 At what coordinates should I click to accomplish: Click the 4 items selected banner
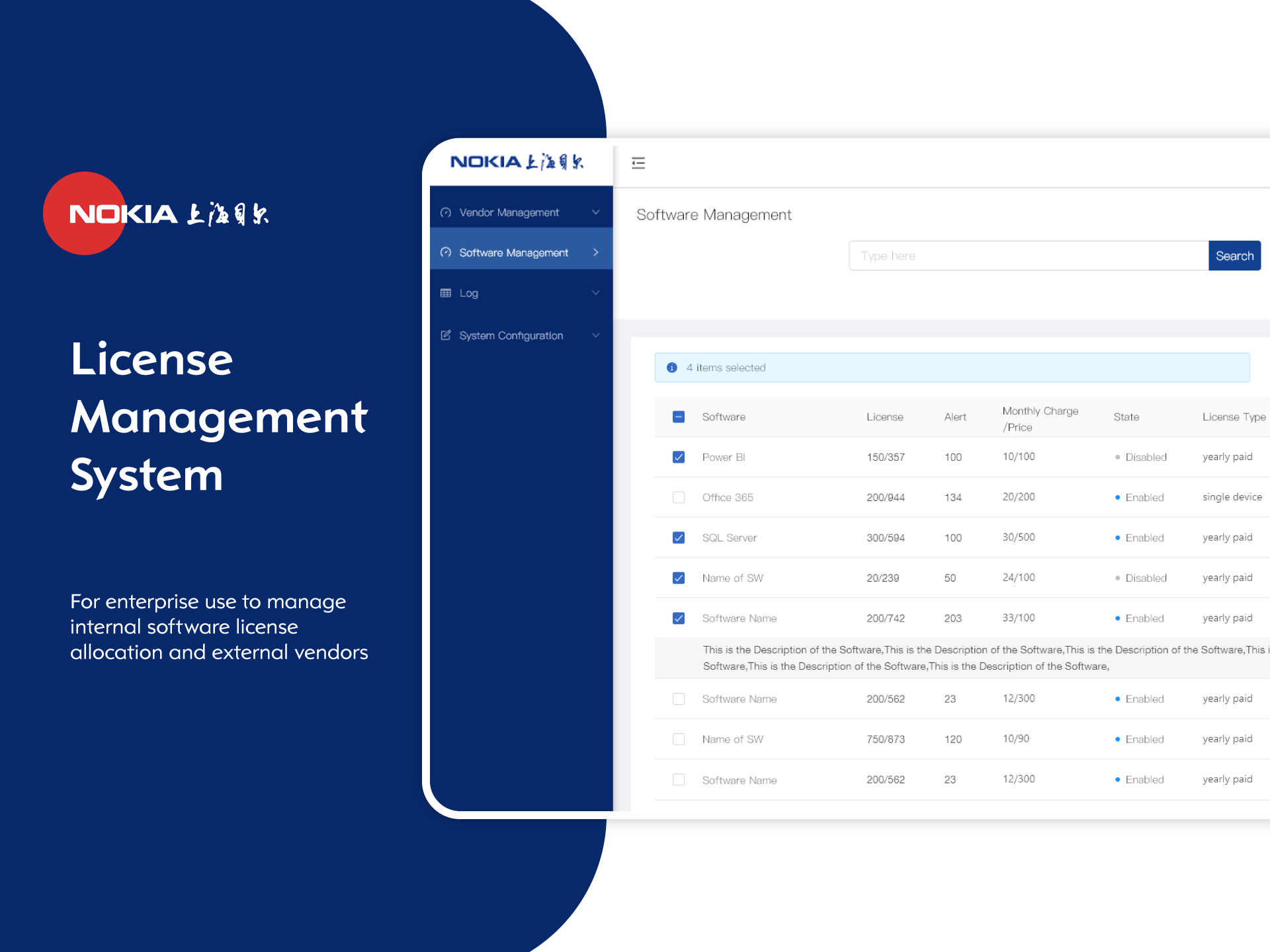click(x=952, y=368)
